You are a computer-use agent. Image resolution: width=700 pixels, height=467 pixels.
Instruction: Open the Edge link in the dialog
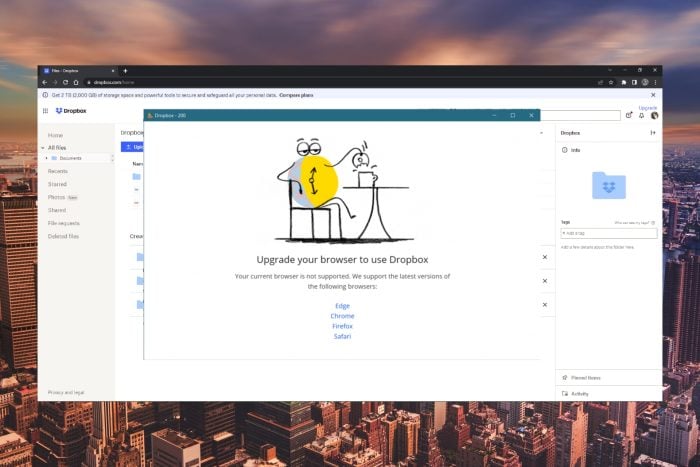[x=342, y=306]
